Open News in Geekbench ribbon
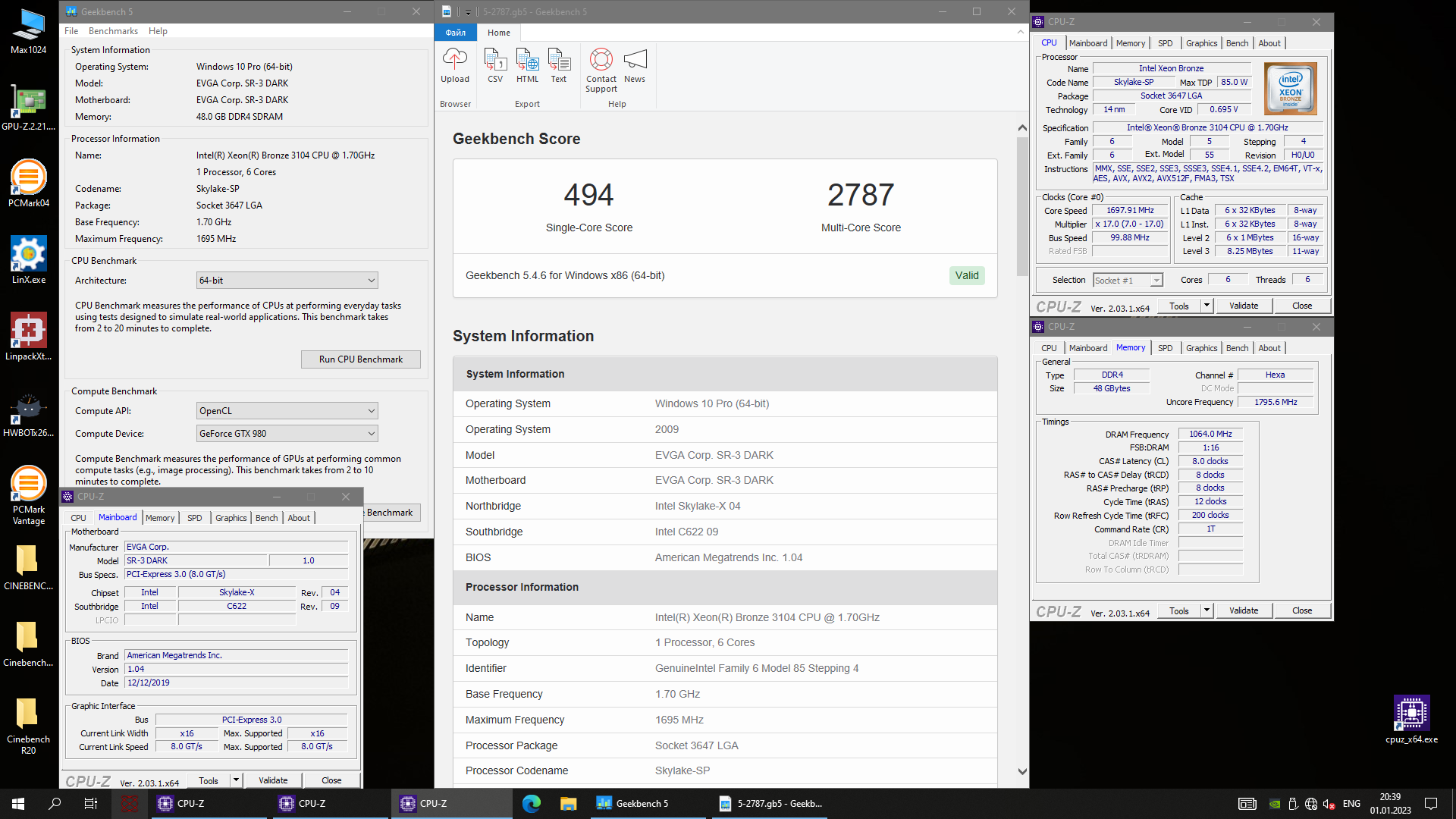1456x819 pixels. pos(635,66)
